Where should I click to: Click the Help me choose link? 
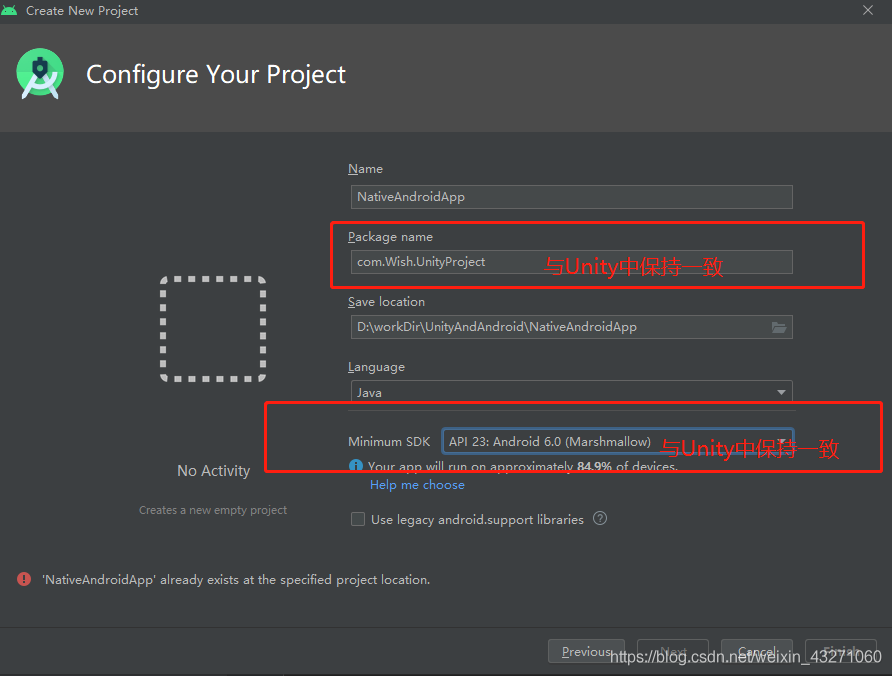coord(417,485)
